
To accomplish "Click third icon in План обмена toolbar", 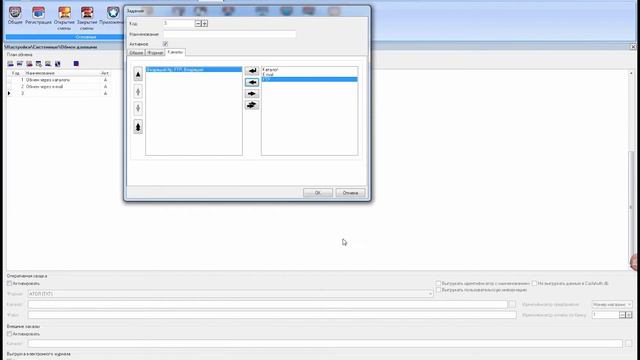I will [x=29, y=64].
